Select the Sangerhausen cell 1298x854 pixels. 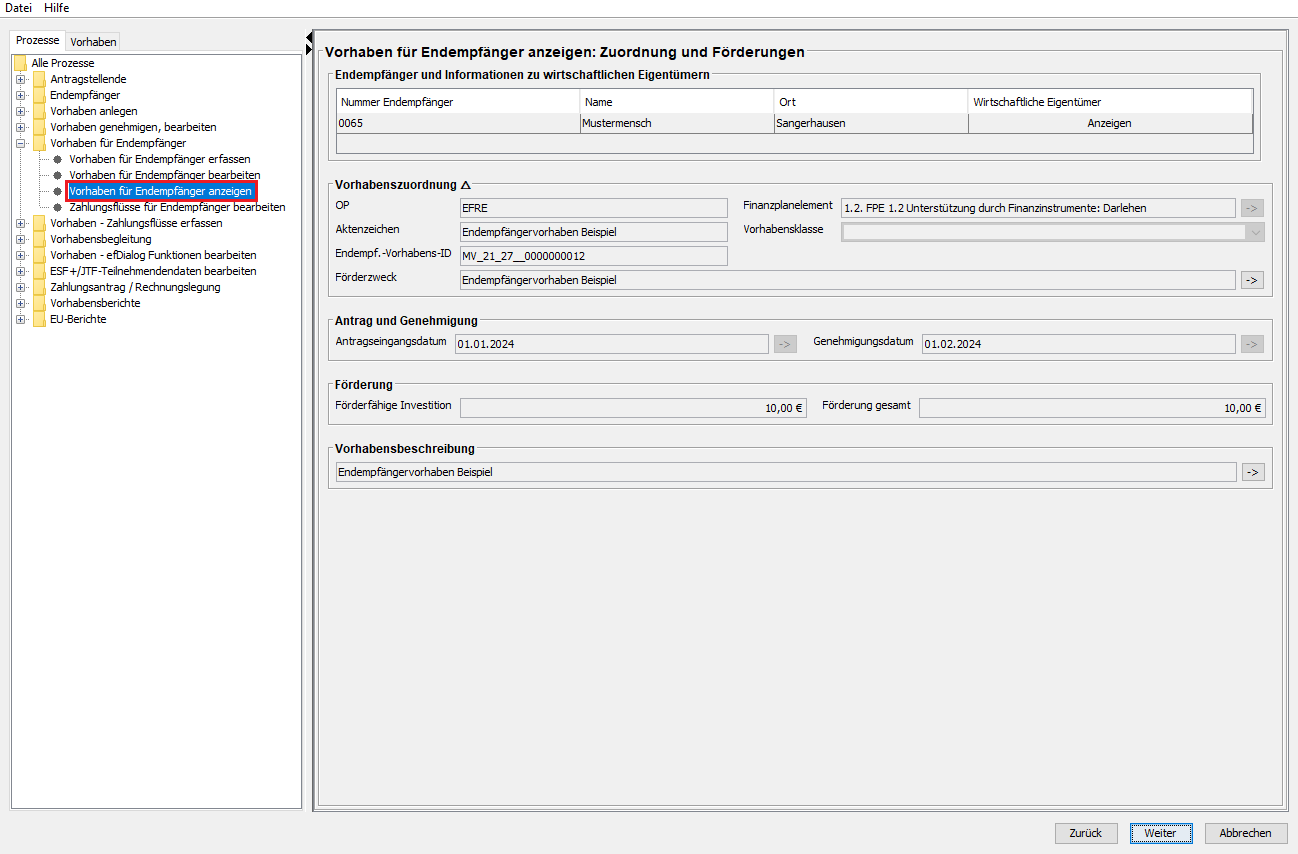(x=871, y=123)
